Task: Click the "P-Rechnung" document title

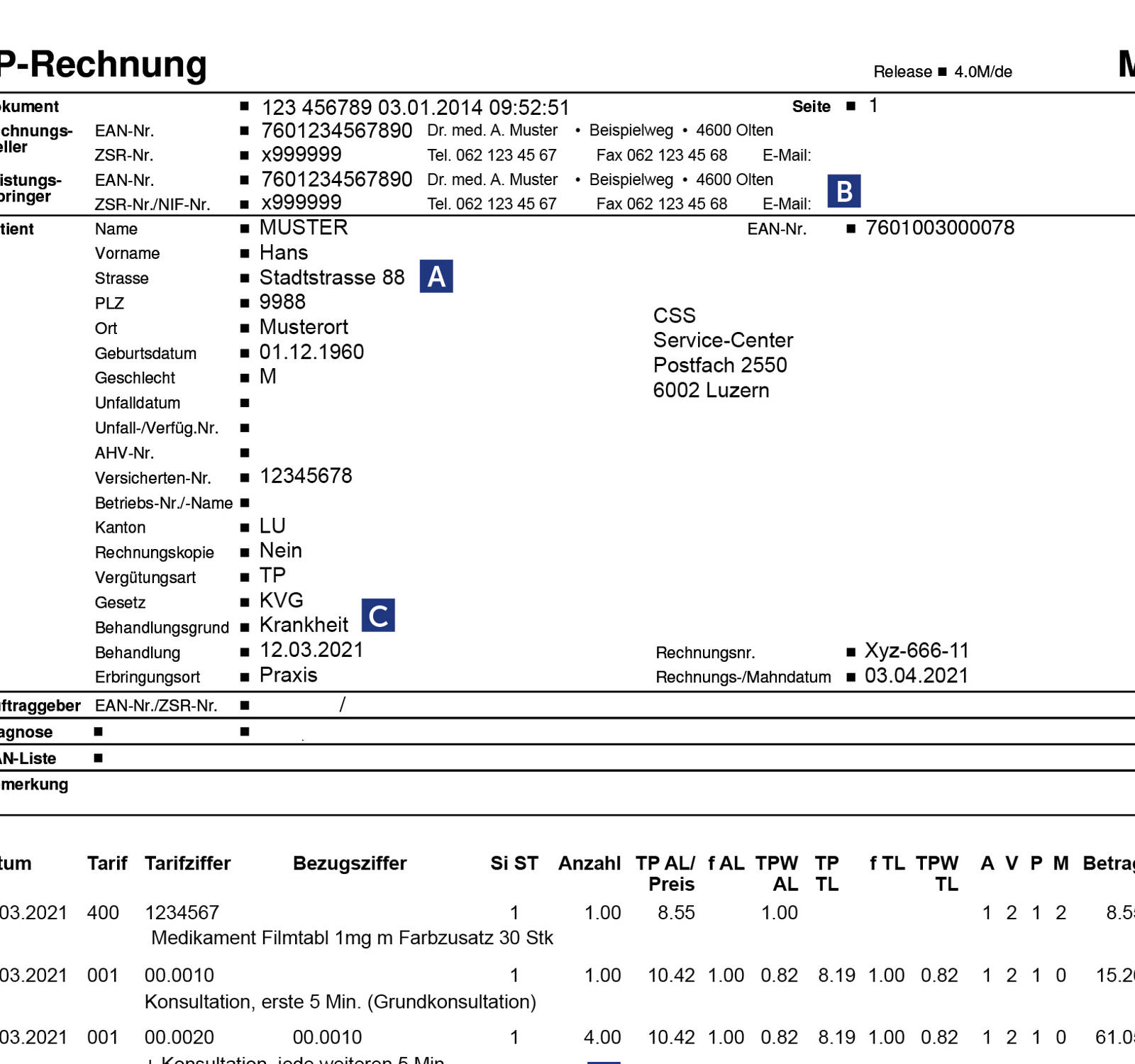Action: point(103,65)
